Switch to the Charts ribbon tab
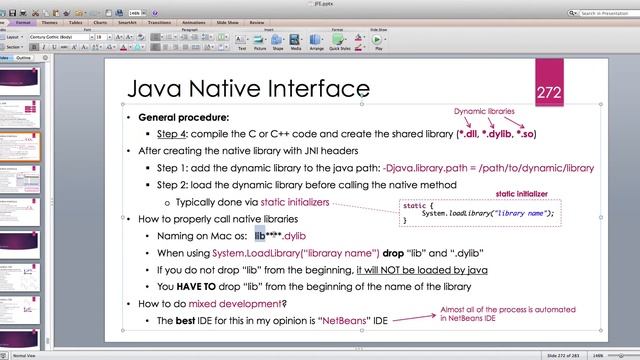Screen dimensions: 640x360 [x=100, y=22]
